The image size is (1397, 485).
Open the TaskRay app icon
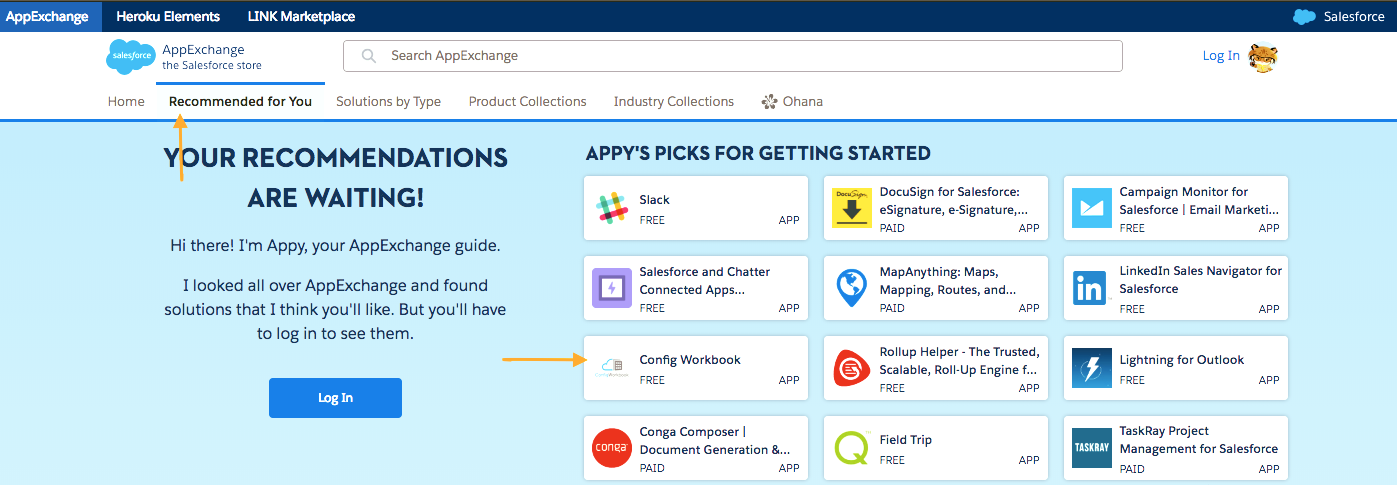pyautogui.click(x=1092, y=448)
